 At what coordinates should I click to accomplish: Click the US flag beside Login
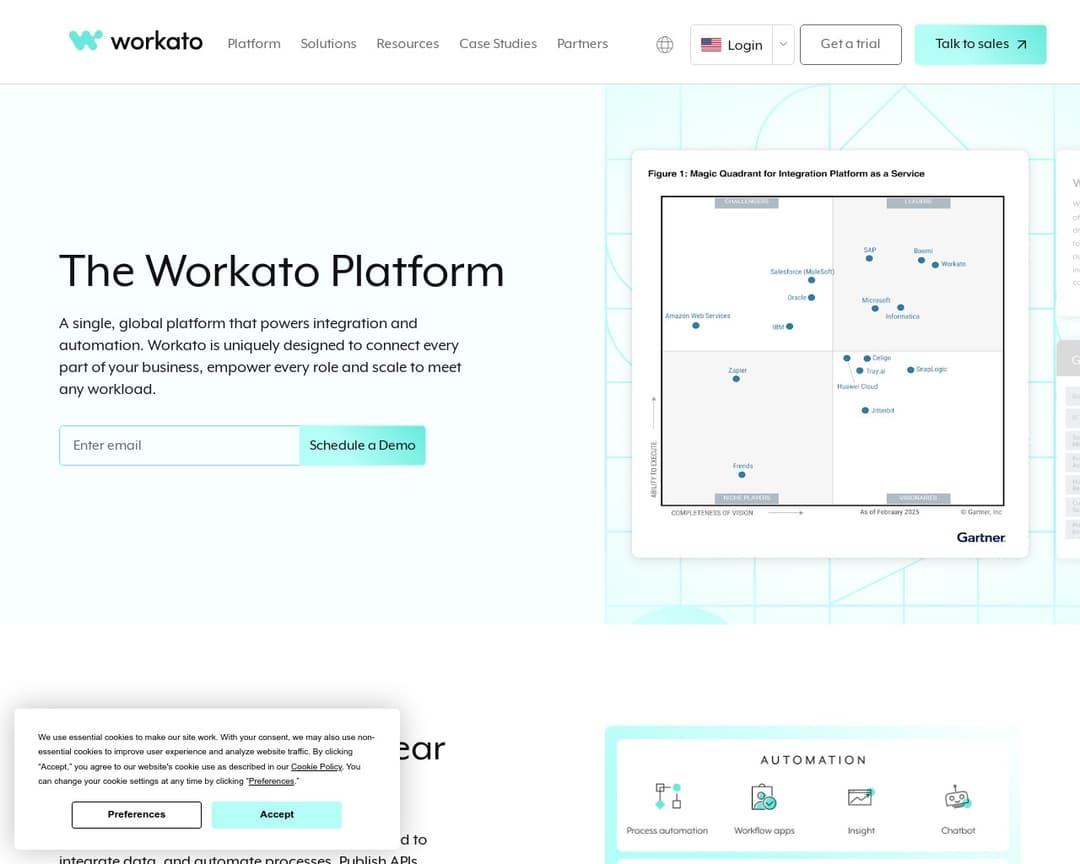(711, 44)
